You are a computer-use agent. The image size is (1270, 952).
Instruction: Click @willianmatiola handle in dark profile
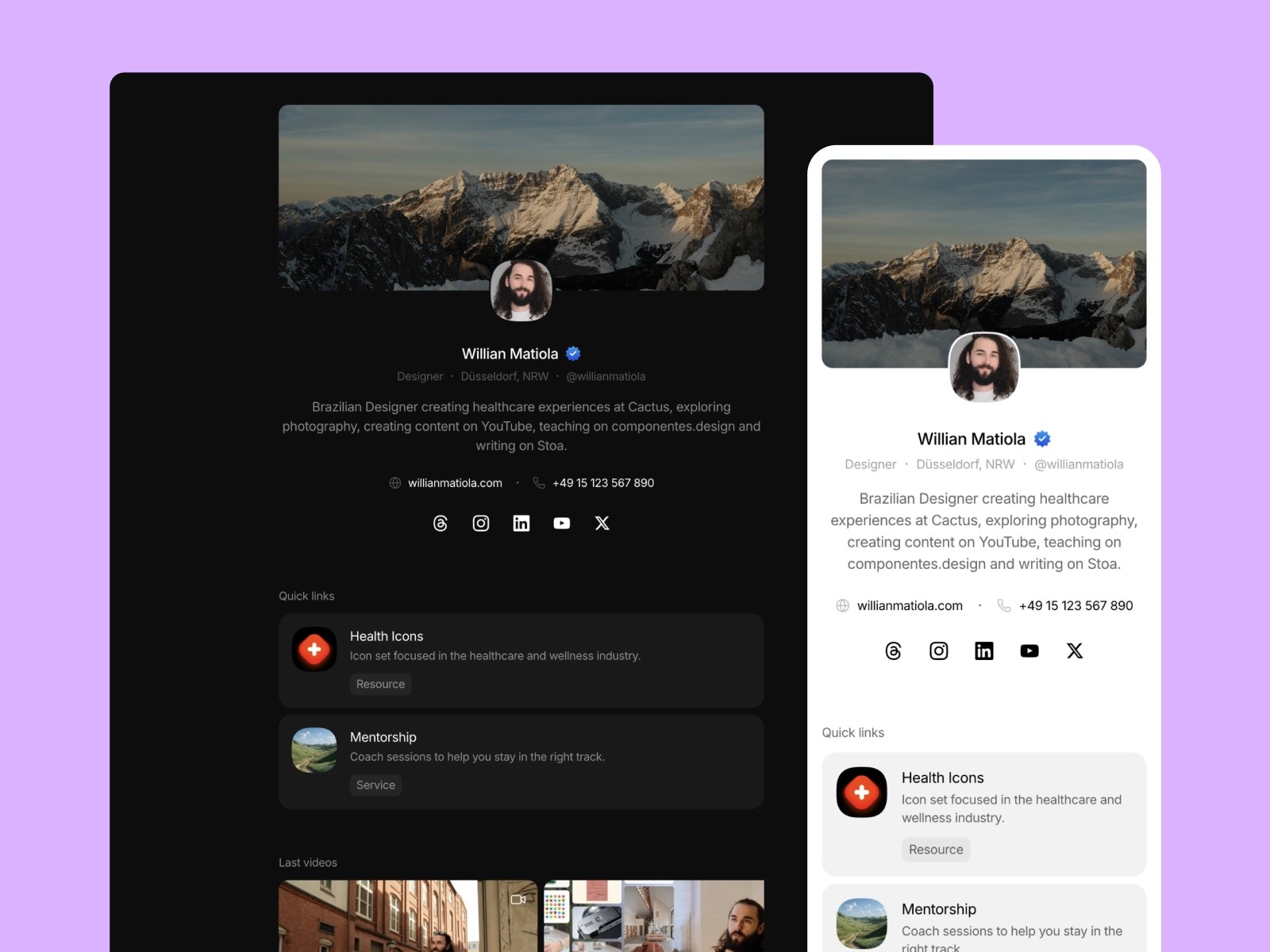(x=606, y=376)
